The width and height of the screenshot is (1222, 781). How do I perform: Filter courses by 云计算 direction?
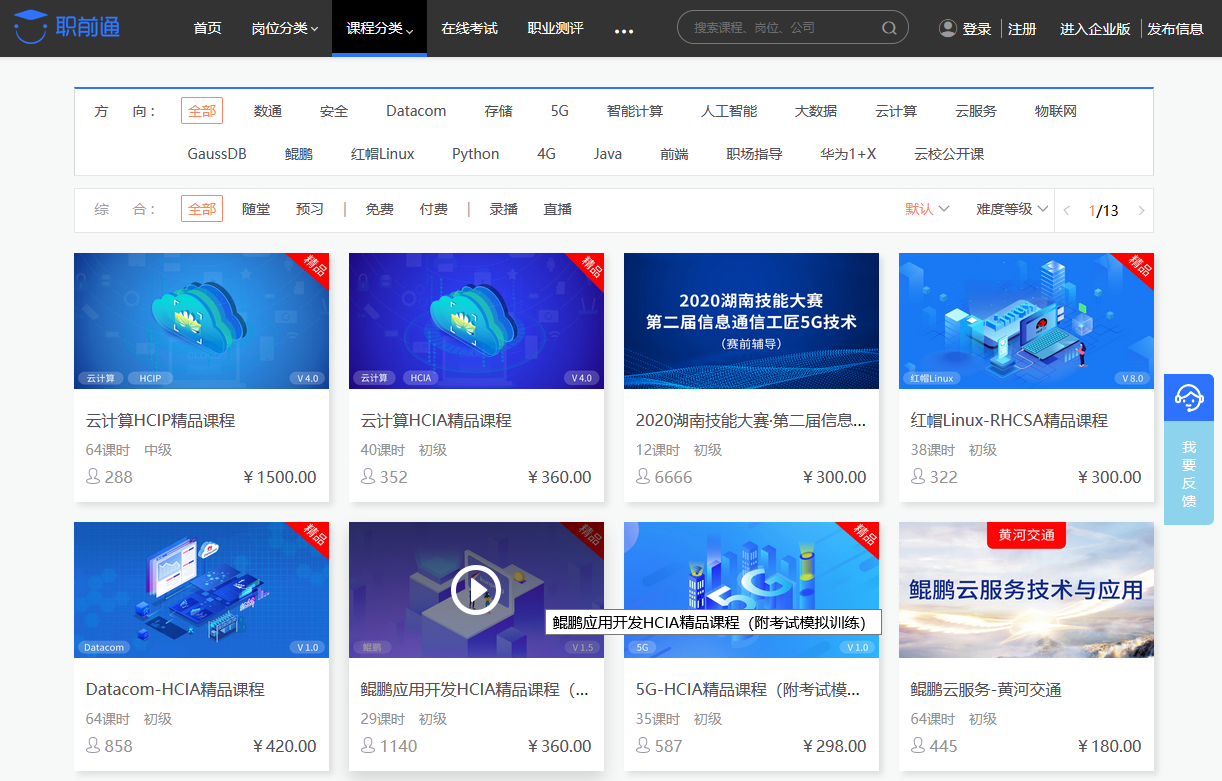[x=896, y=111]
